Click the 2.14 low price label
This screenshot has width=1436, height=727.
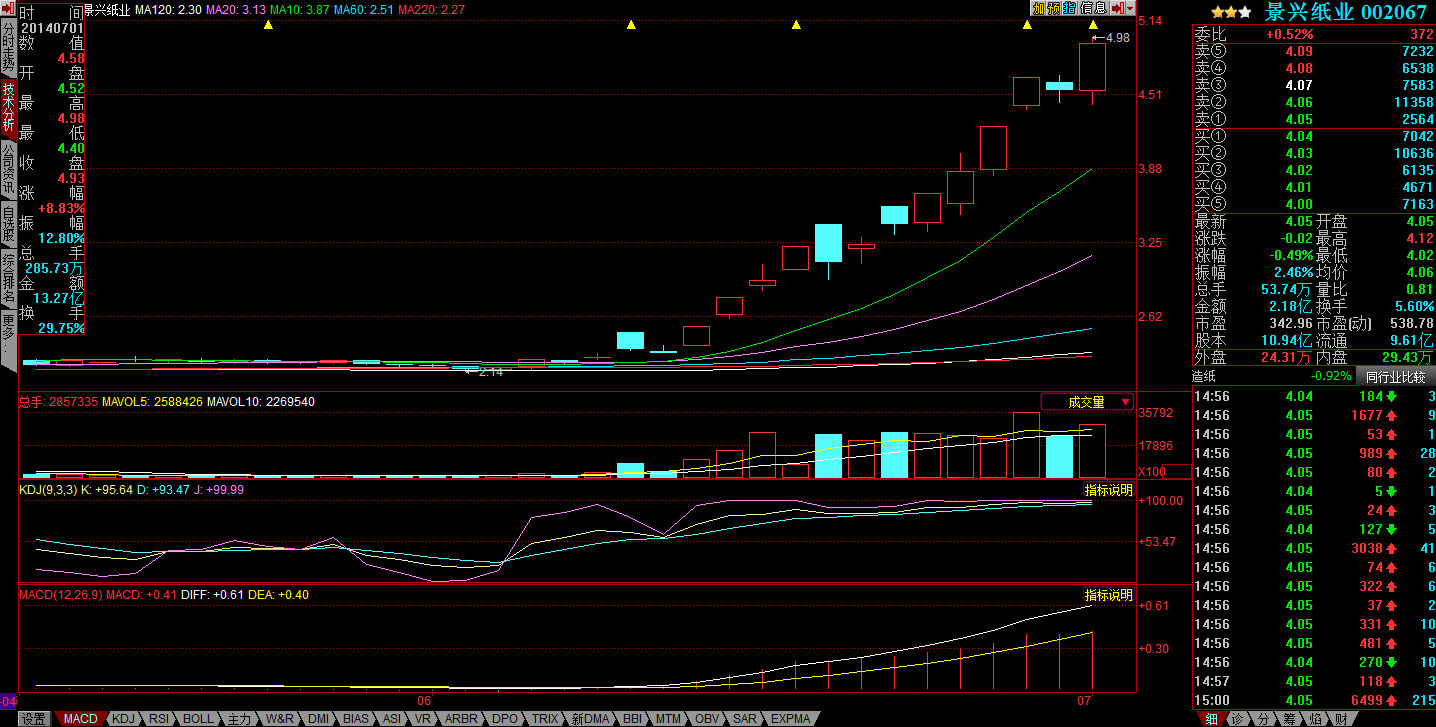(x=491, y=371)
